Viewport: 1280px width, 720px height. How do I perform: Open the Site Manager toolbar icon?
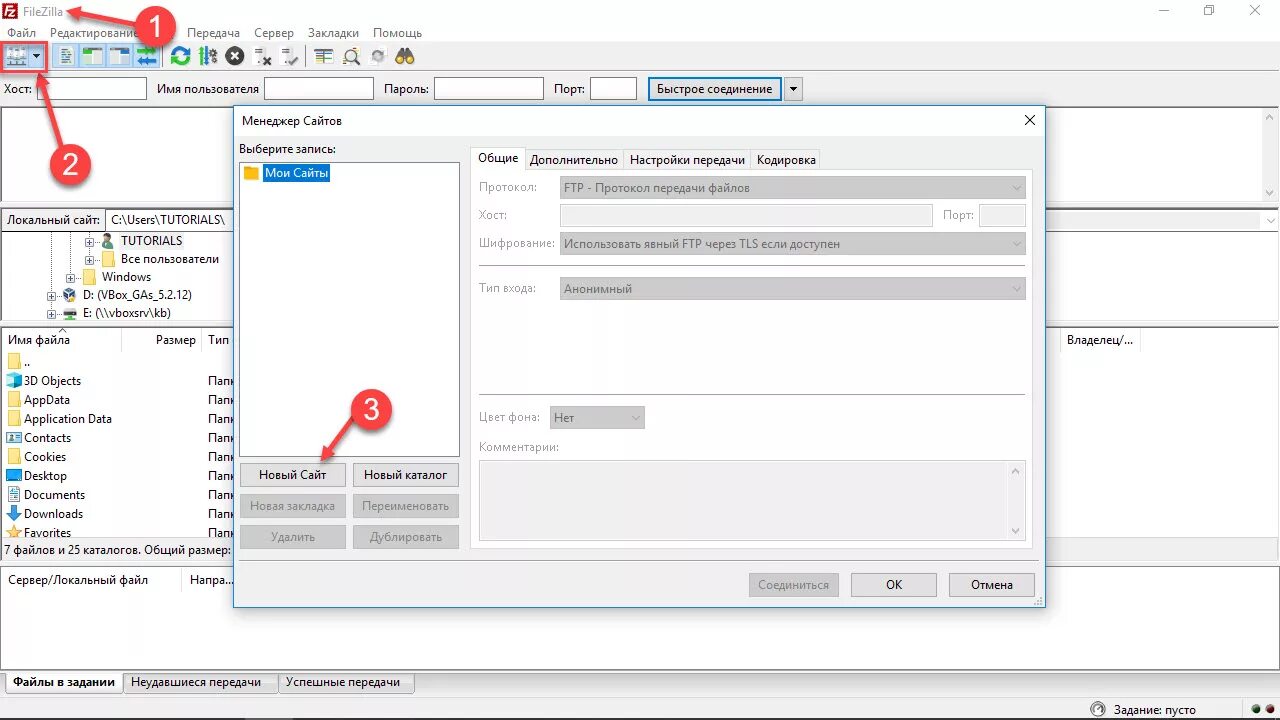16,57
